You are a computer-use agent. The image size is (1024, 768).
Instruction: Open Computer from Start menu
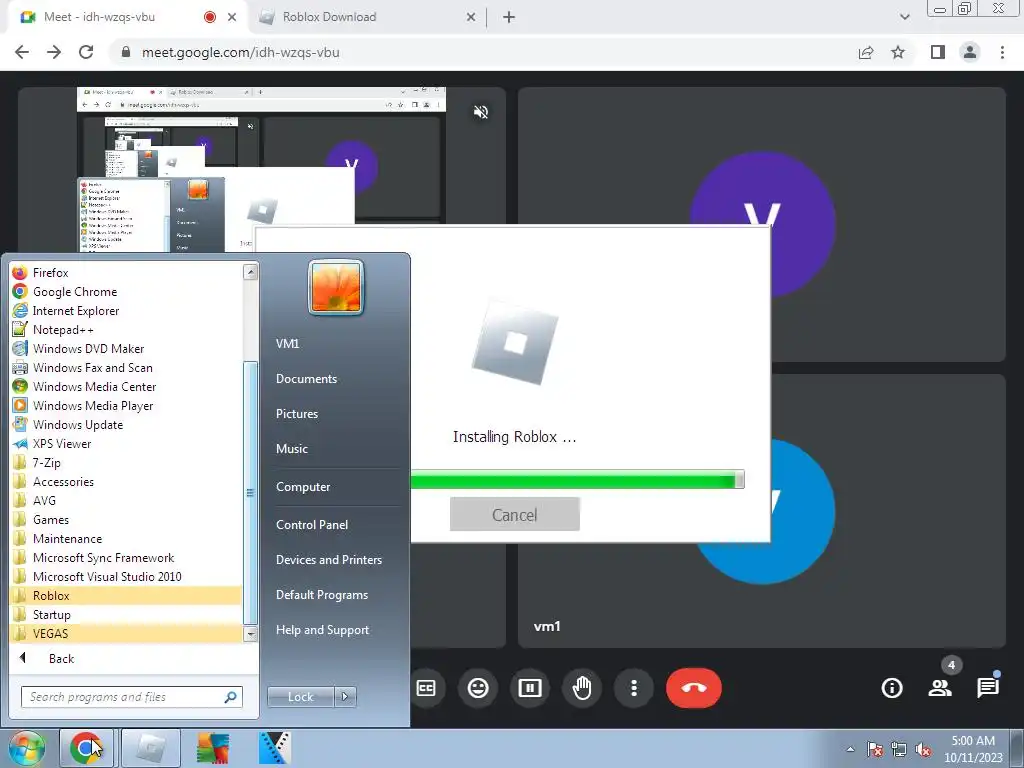point(302,487)
